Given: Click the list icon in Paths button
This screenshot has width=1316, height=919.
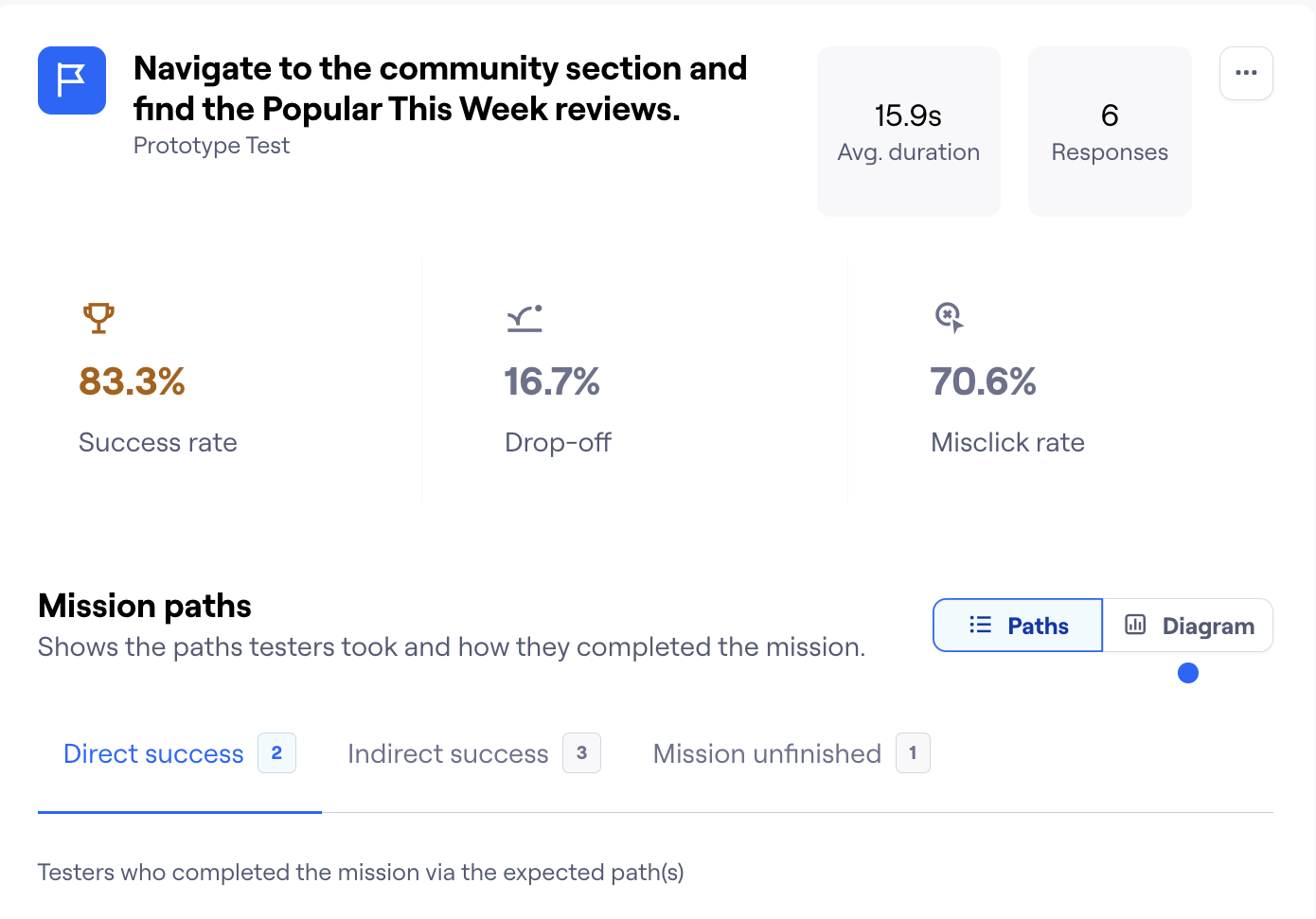Looking at the screenshot, I should 980,625.
